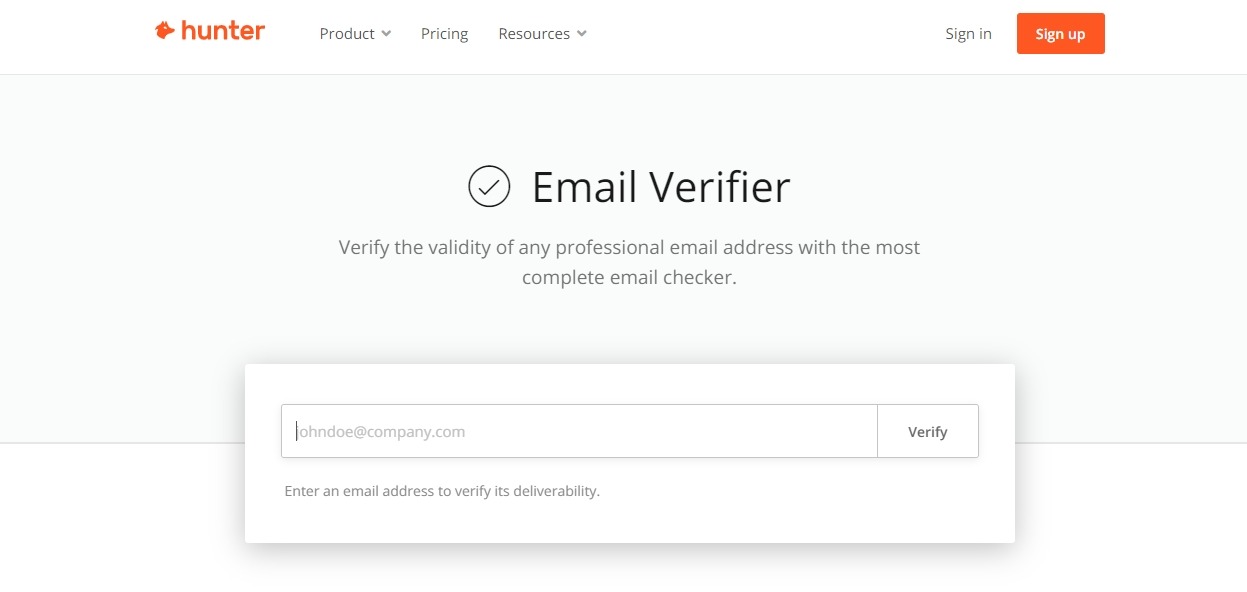This screenshot has height=592, width=1247.
Task: Click the Email Verifier heading text
Action: tap(661, 187)
